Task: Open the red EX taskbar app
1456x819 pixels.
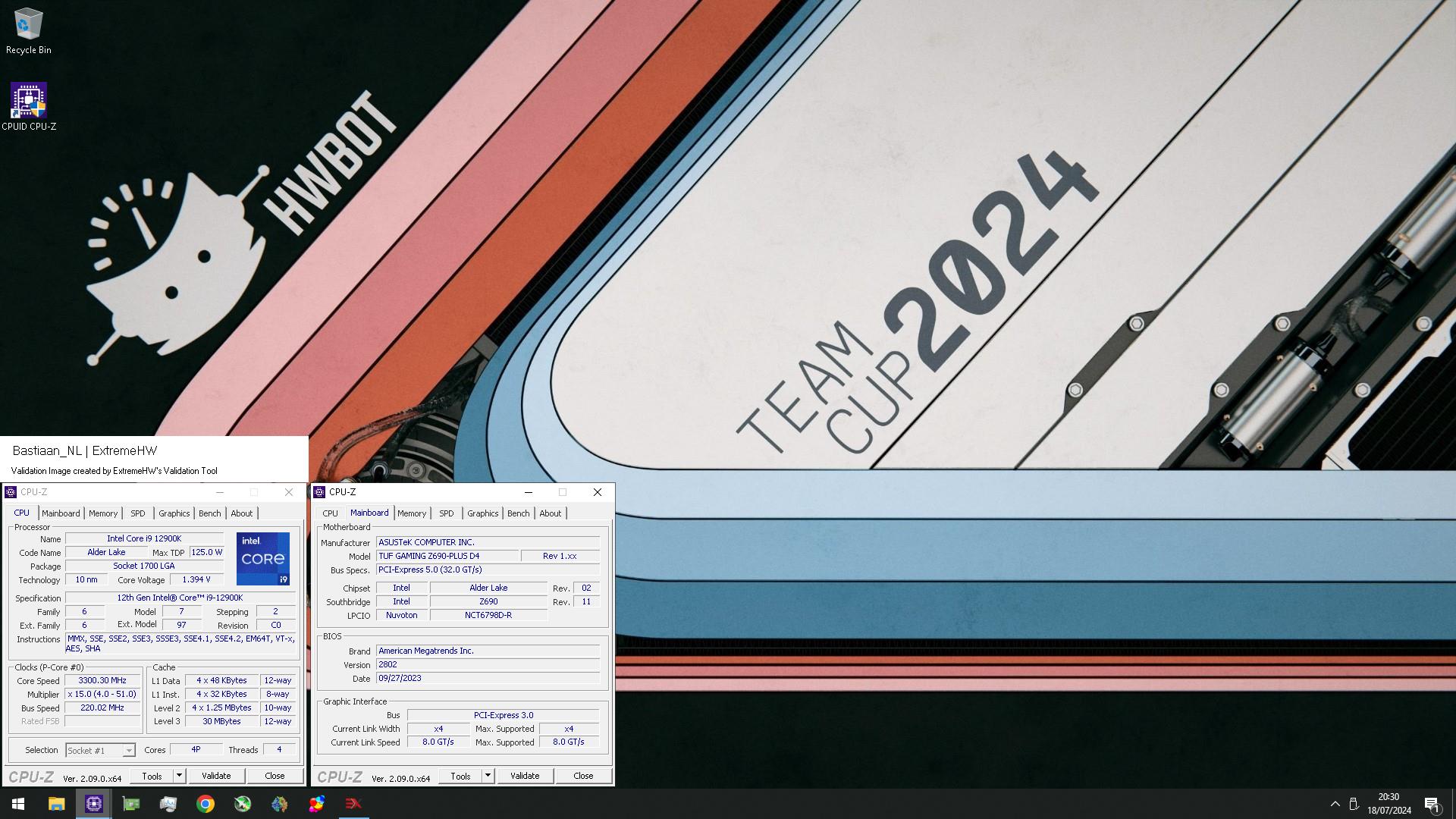Action: (x=353, y=804)
